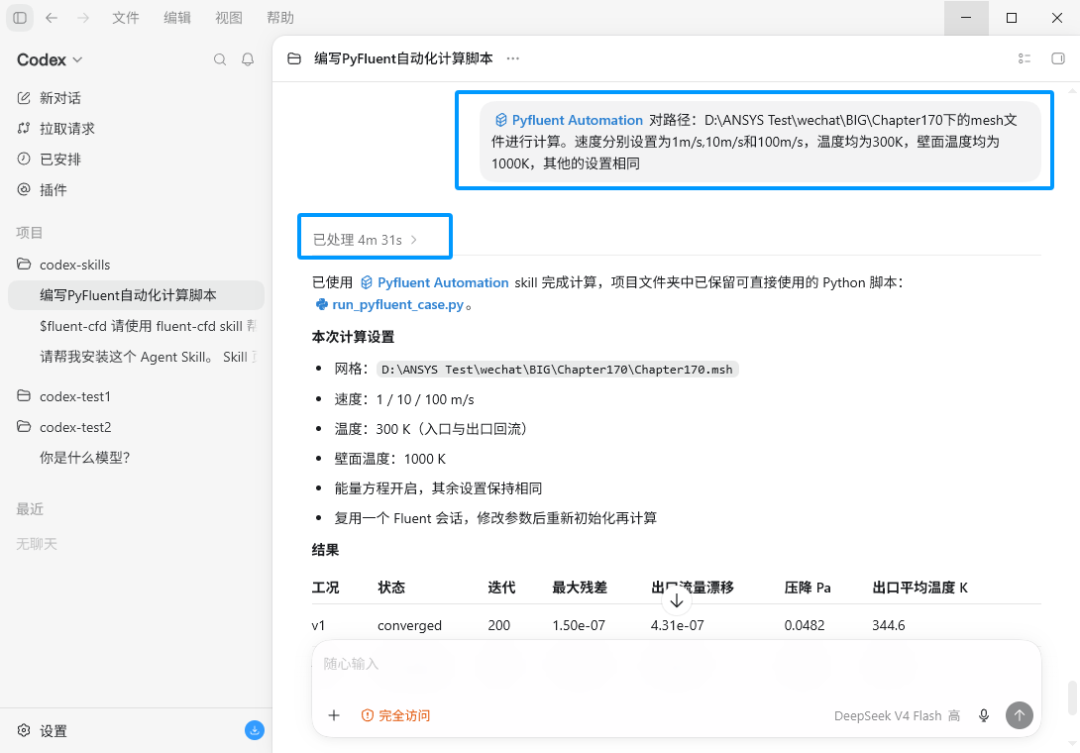
Task: Toggle the sidebar panel icon
Action: click(x=20, y=18)
